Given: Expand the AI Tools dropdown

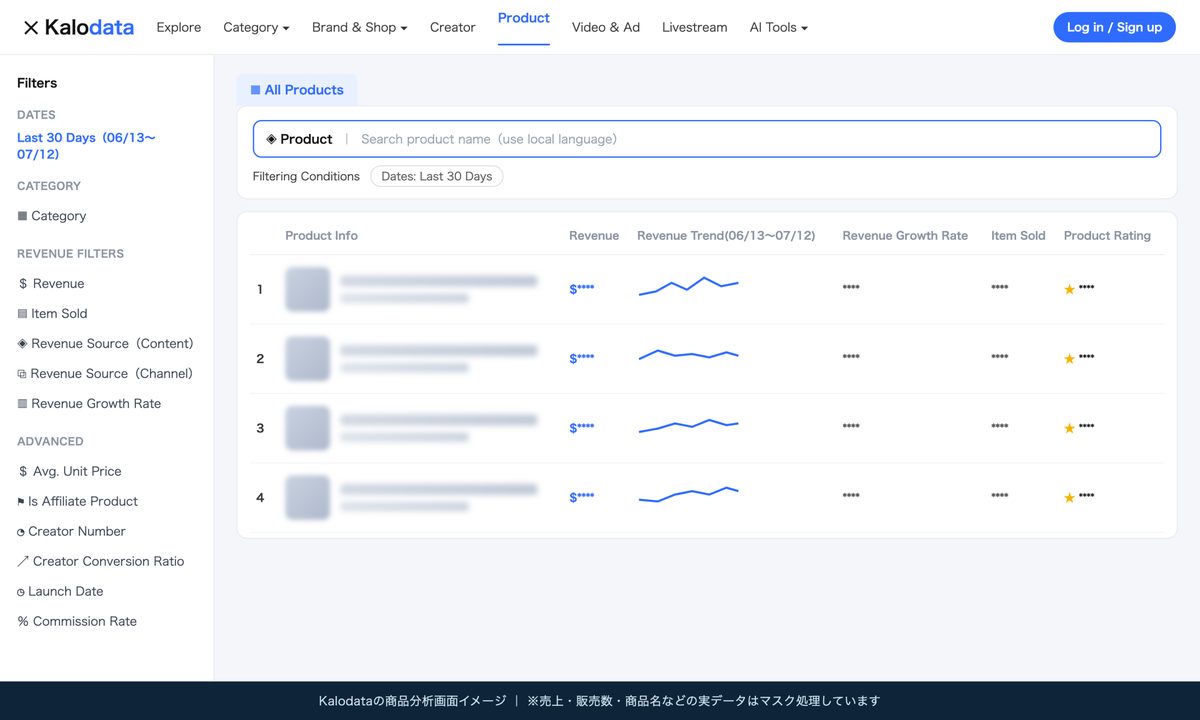Looking at the screenshot, I should pos(779,27).
